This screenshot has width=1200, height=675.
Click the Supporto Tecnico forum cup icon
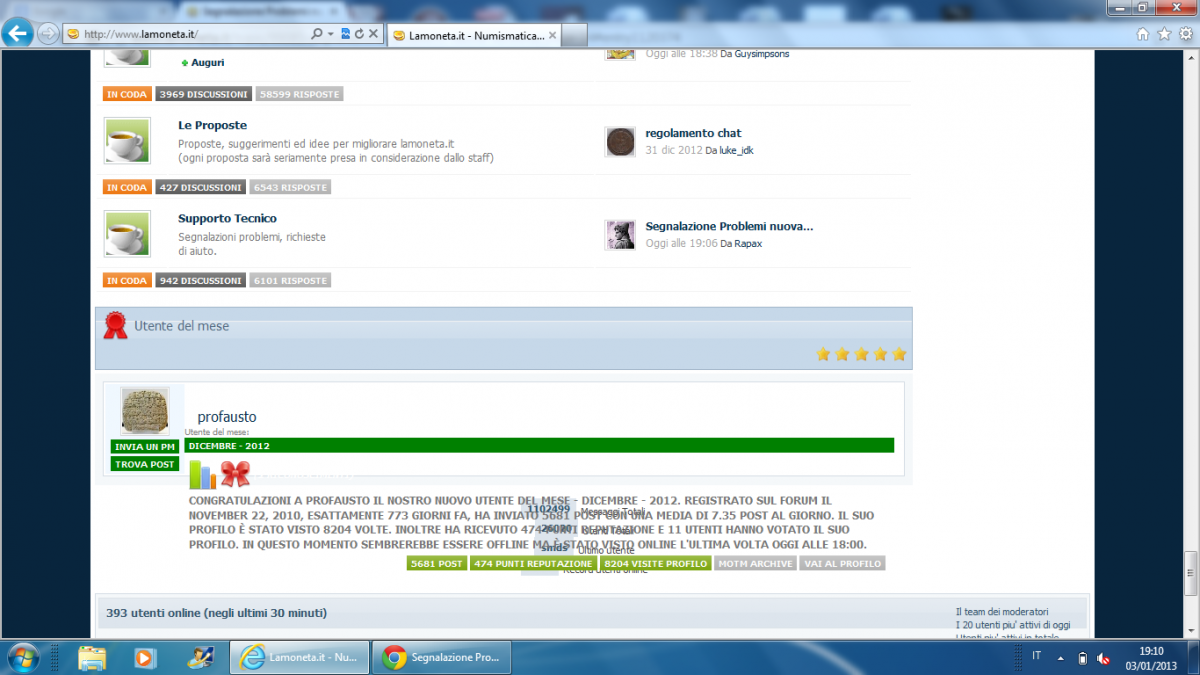click(127, 234)
